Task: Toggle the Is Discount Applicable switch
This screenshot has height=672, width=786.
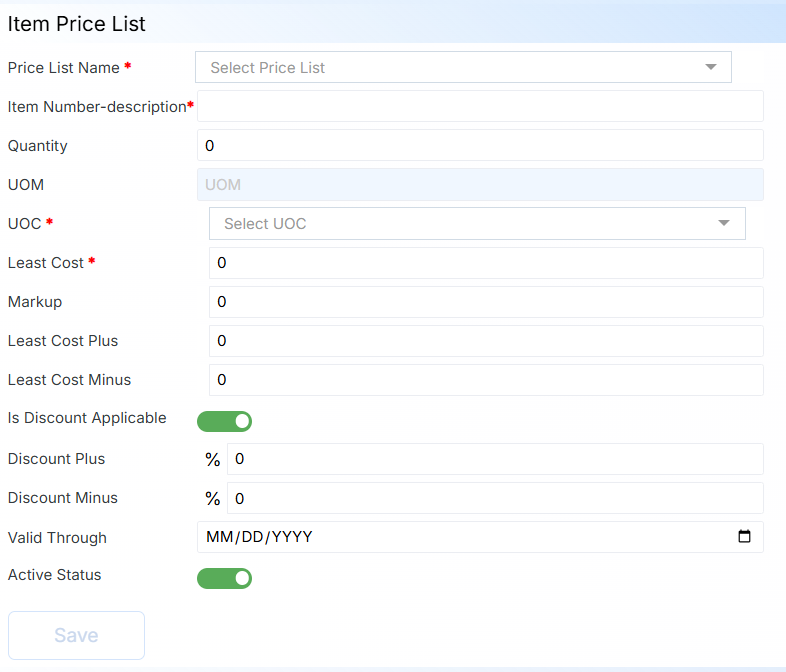Action: (224, 421)
